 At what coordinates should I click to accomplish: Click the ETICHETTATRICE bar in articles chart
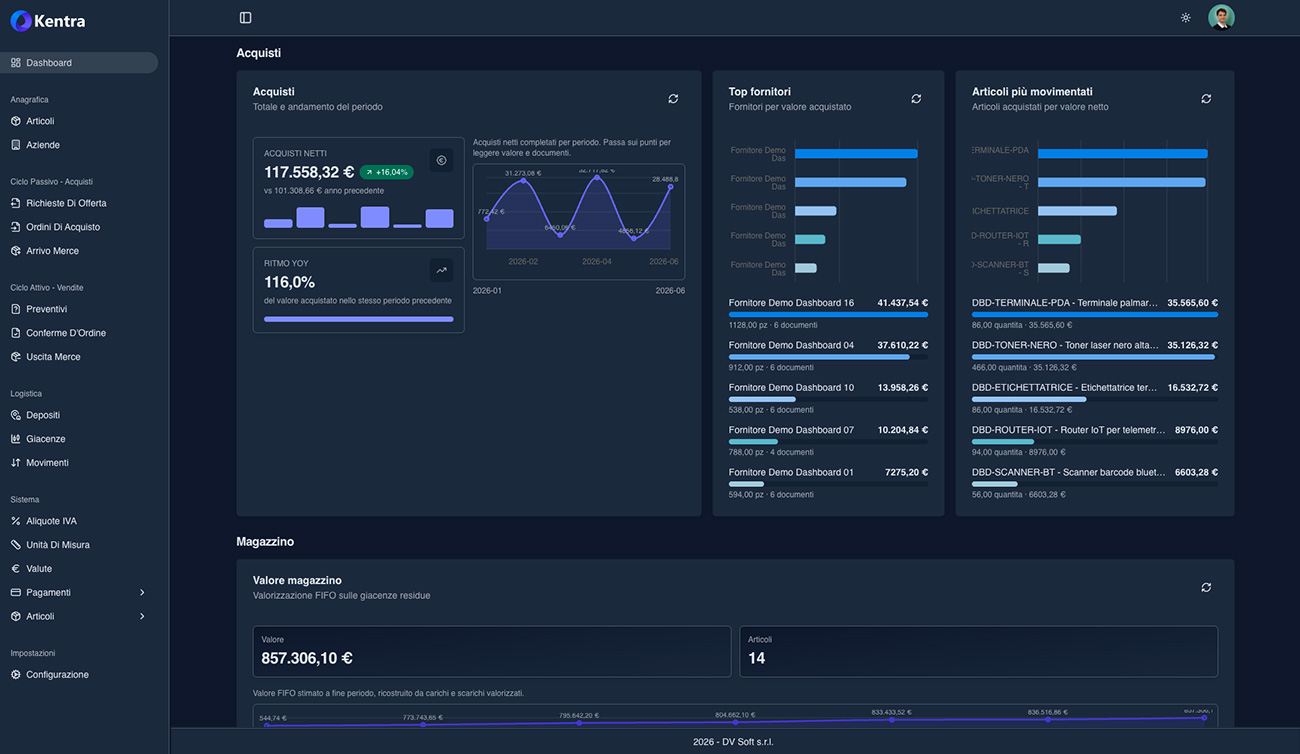(x=1077, y=211)
